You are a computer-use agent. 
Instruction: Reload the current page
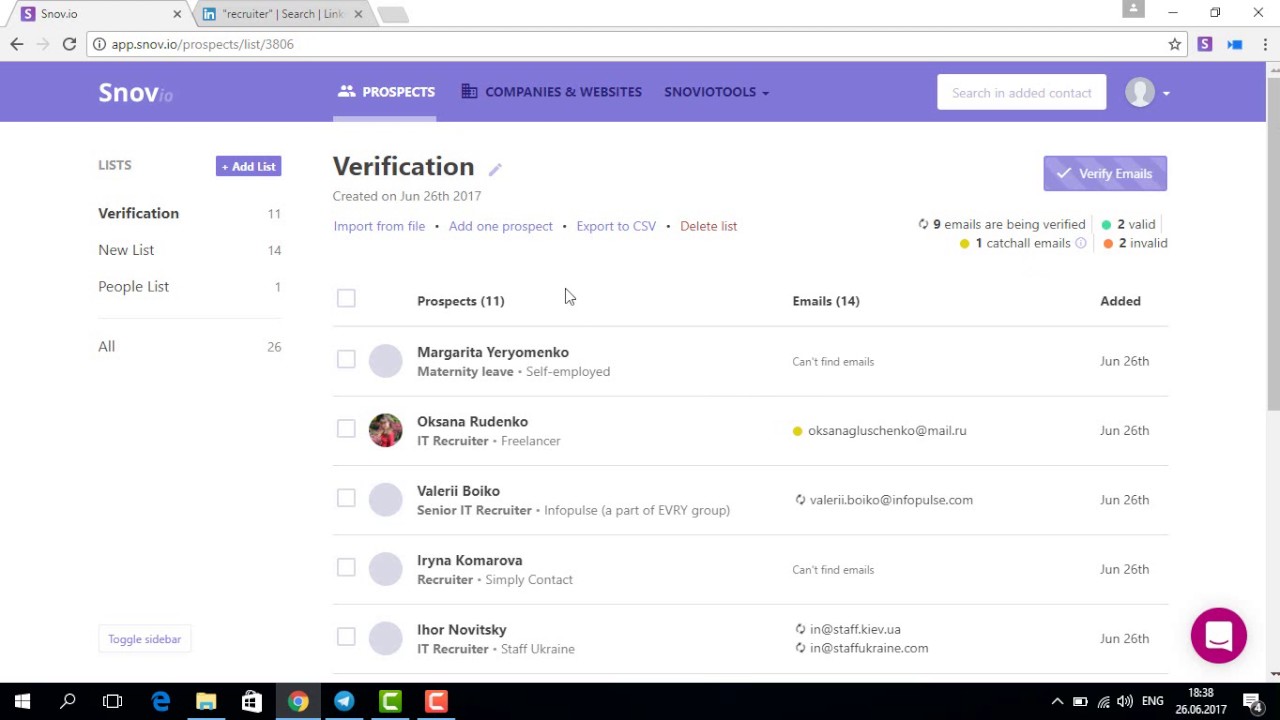click(69, 44)
